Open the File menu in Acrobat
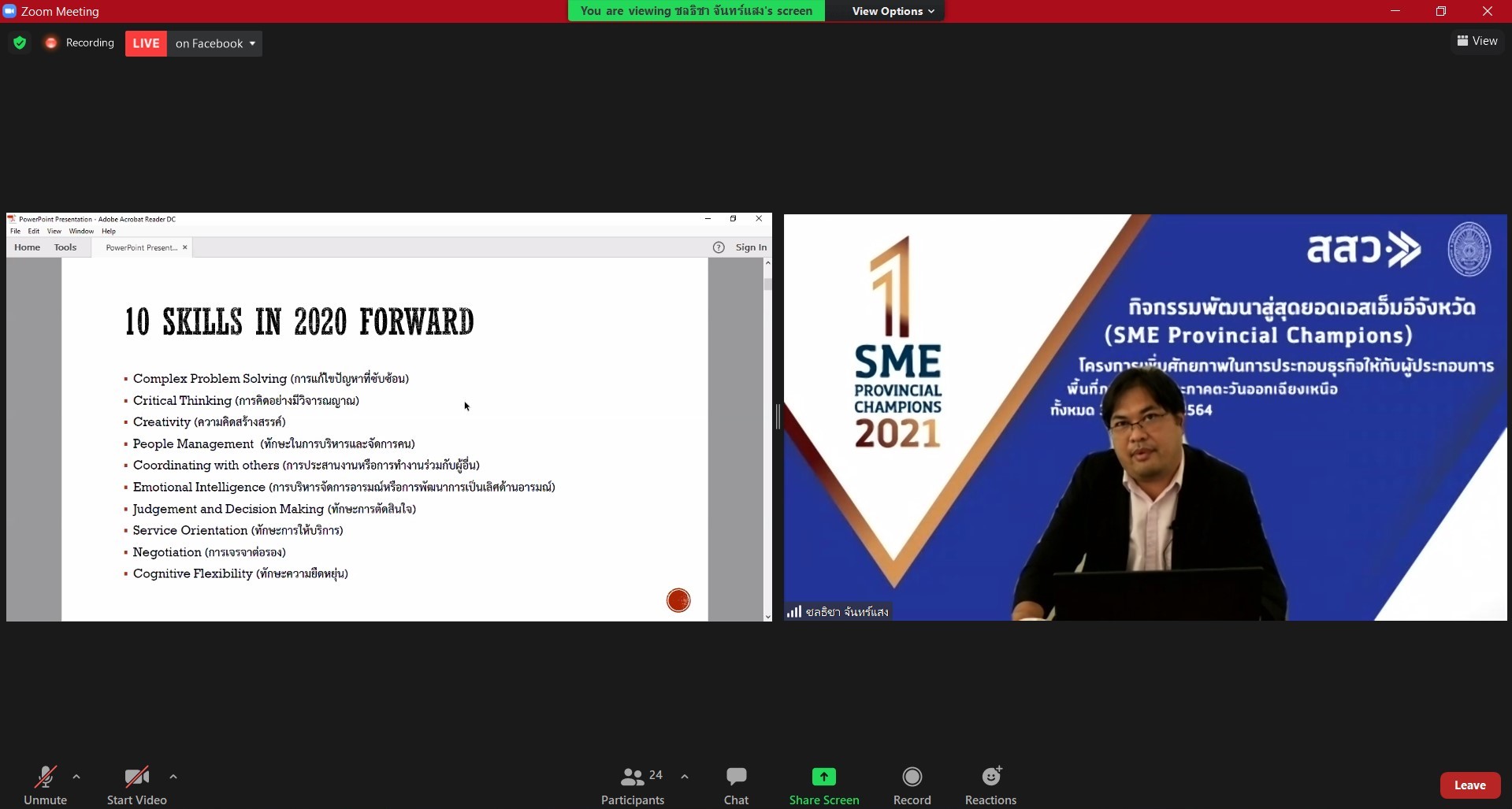The image size is (1512, 809). pyautogui.click(x=15, y=232)
